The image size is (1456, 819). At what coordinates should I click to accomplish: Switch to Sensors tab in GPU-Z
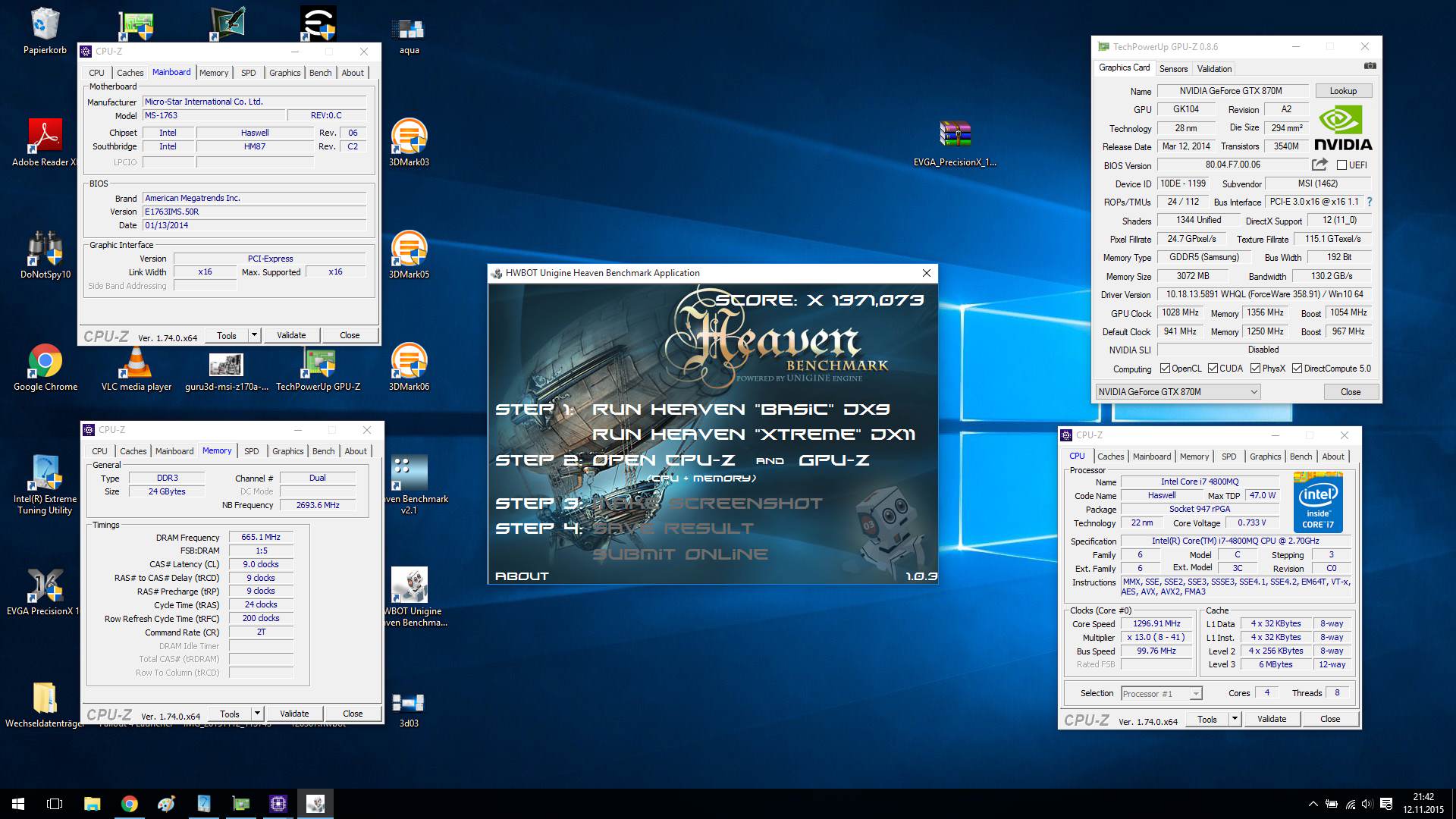[x=1173, y=68]
